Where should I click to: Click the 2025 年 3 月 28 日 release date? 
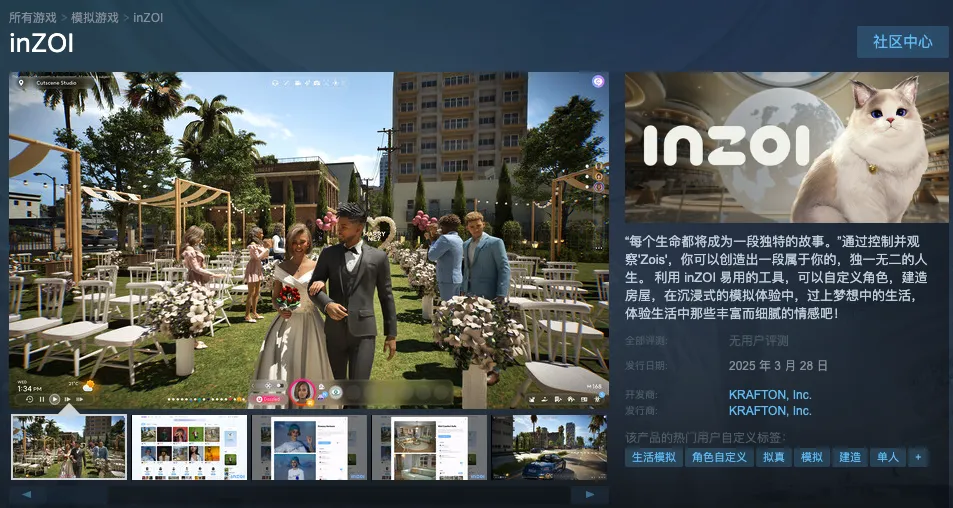(x=778, y=366)
